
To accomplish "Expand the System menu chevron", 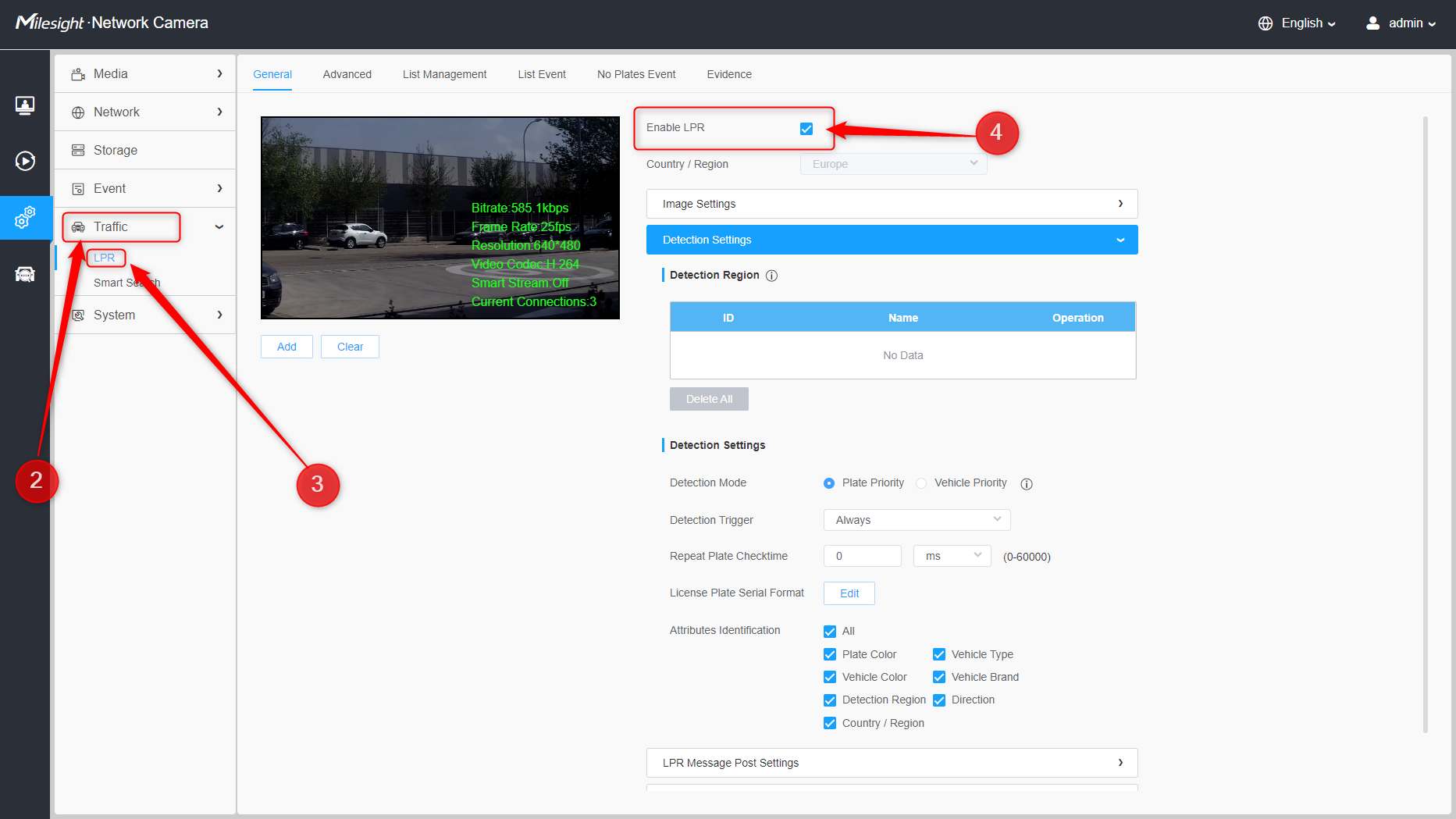I will tap(219, 315).
